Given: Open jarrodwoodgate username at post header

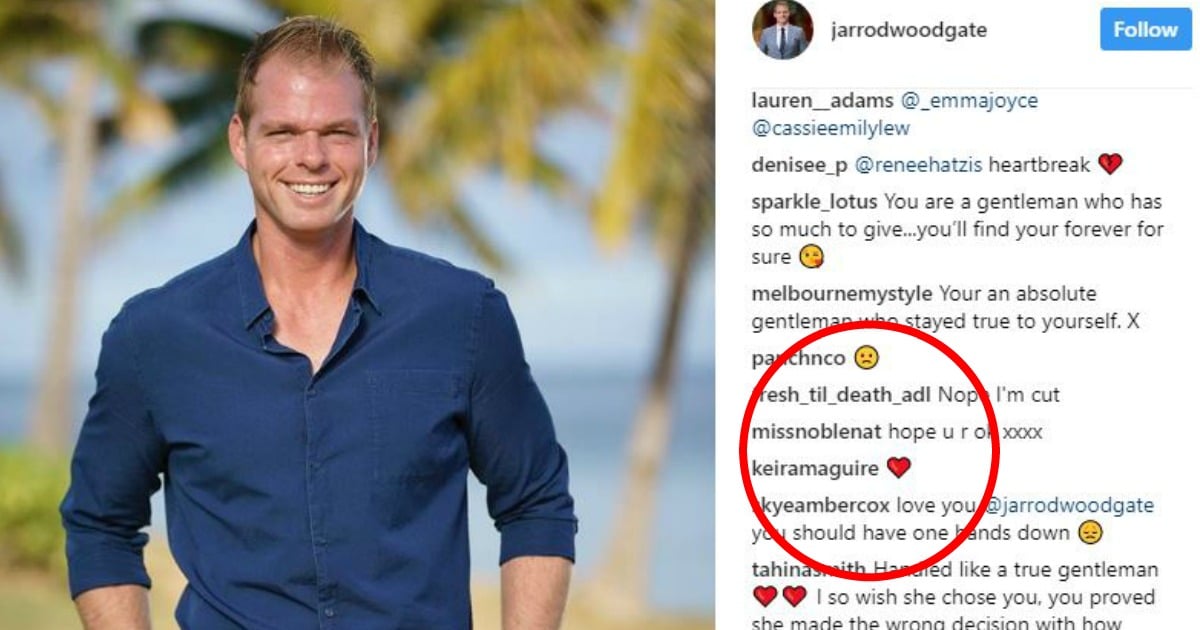Looking at the screenshot, I should tap(908, 30).
